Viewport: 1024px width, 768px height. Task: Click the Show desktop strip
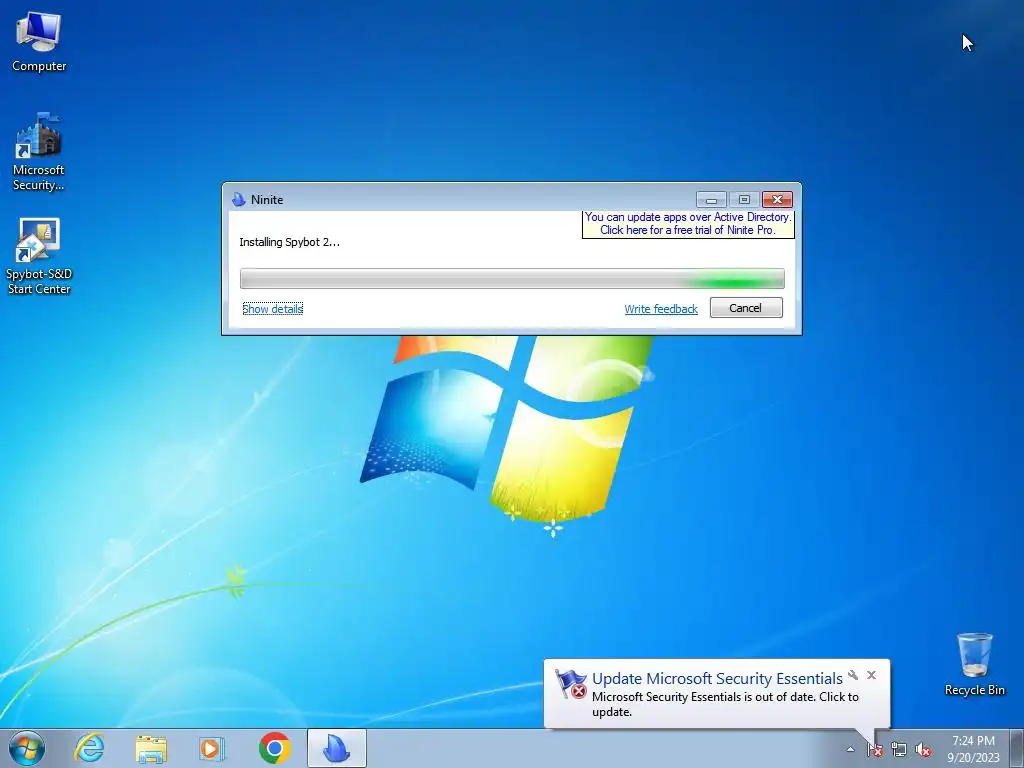coord(1017,748)
